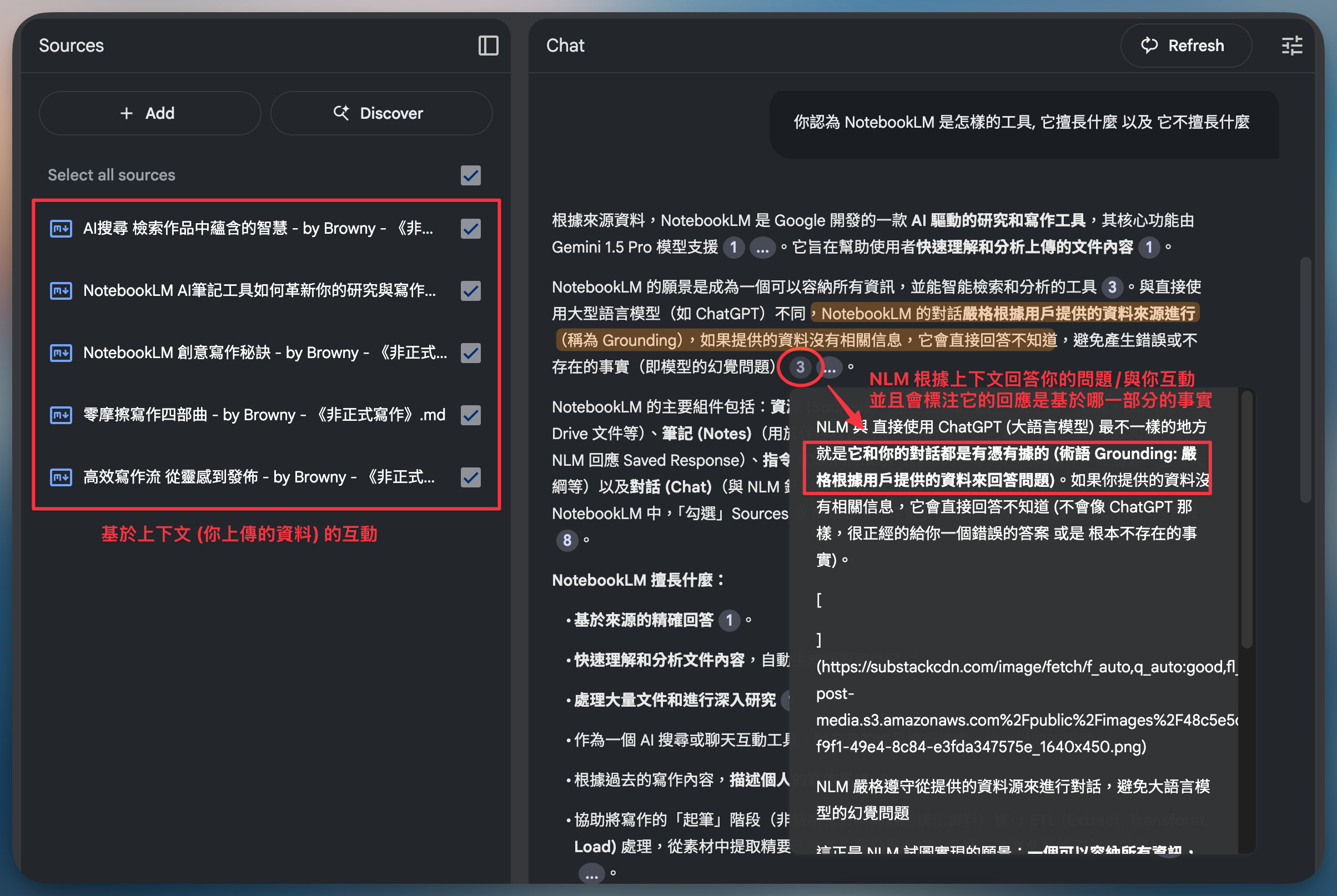Viewport: 1337px width, 896px height.
Task: Expand ellipsis citations at bottom bullet
Action: [x=591, y=874]
